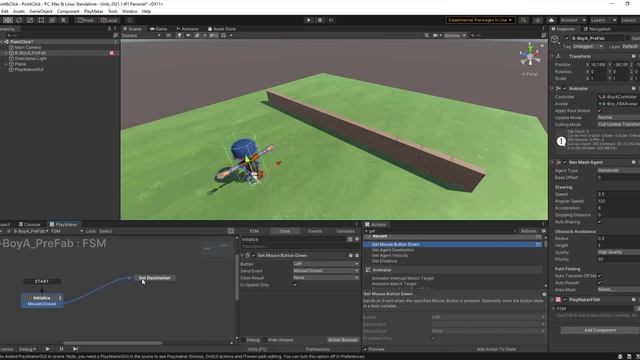Open the Account dropdown
Image resolution: width=640 pixels, height=360 pixels.
(x=573, y=20)
